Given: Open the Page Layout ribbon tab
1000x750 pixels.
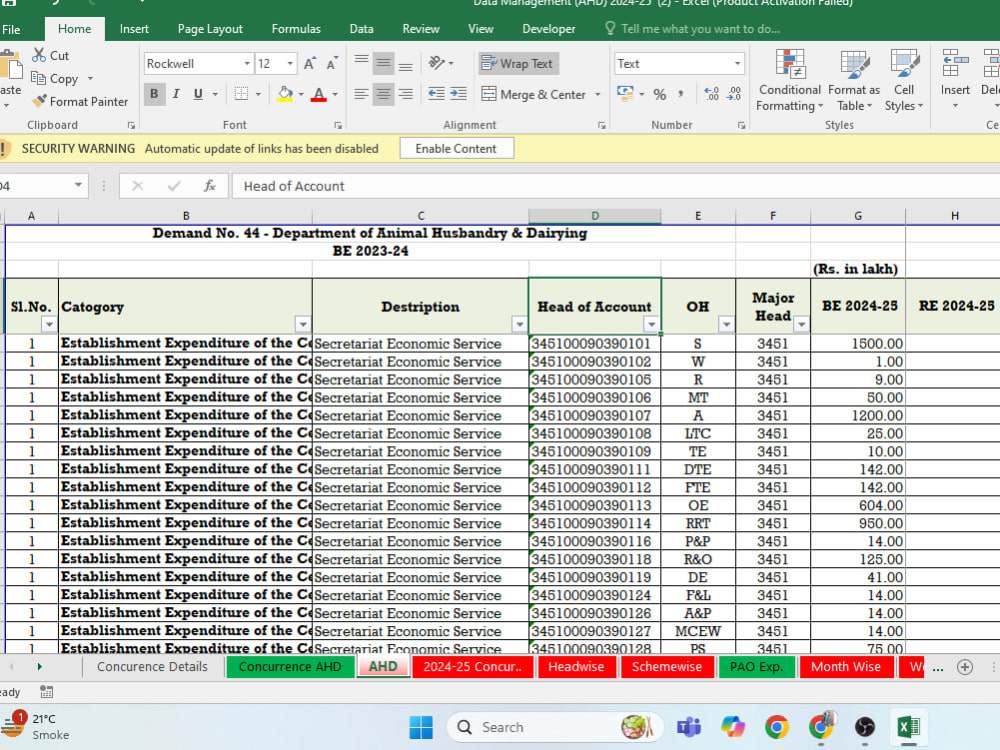Looking at the screenshot, I should click(210, 29).
